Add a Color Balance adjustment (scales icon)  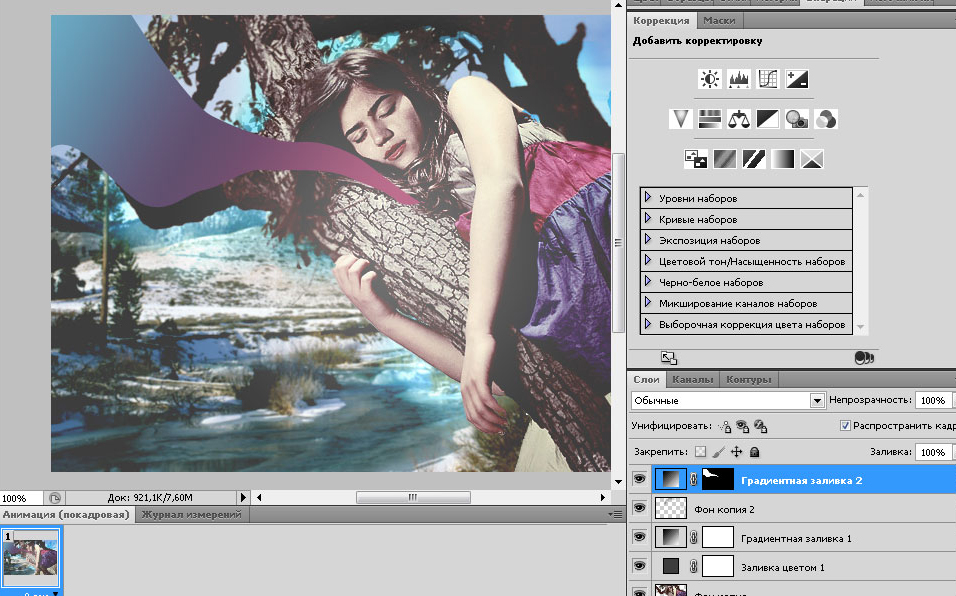pyautogui.click(x=738, y=119)
